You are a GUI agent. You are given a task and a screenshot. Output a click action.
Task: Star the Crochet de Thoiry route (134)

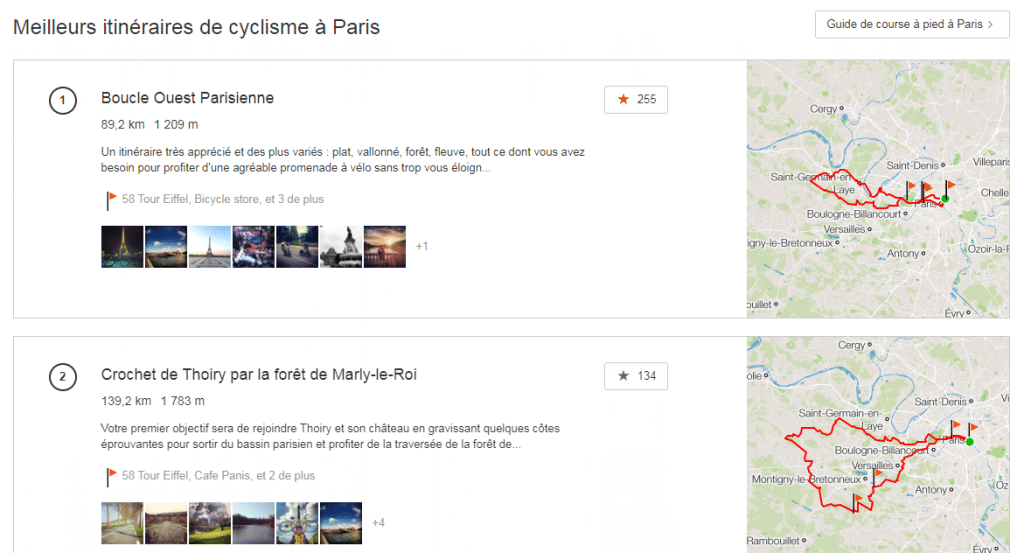tap(635, 376)
